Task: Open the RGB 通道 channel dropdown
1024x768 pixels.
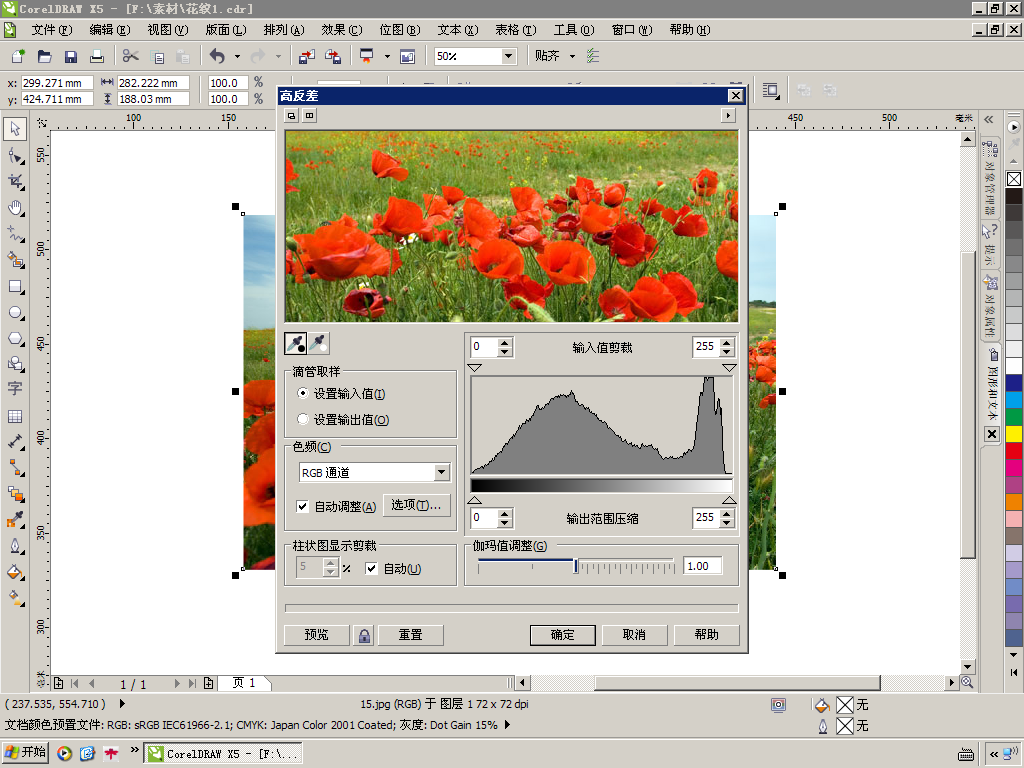Action: (441, 472)
